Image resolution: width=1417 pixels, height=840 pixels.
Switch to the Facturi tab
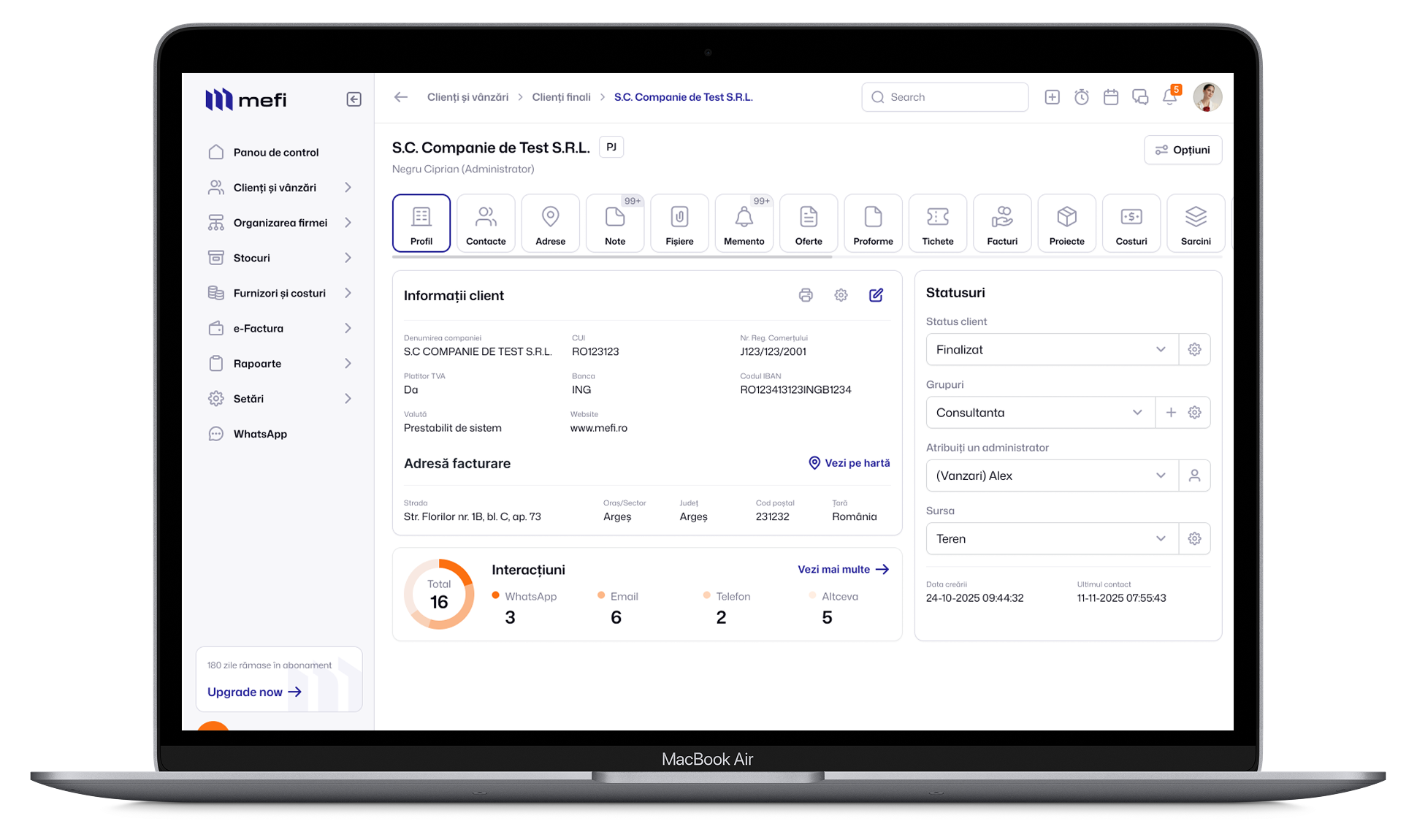click(x=1002, y=223)
